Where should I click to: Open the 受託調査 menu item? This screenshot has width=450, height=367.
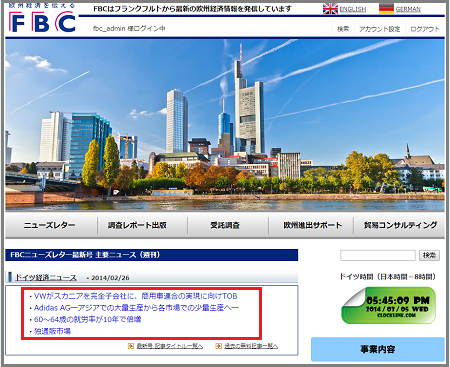pos(225,225)
